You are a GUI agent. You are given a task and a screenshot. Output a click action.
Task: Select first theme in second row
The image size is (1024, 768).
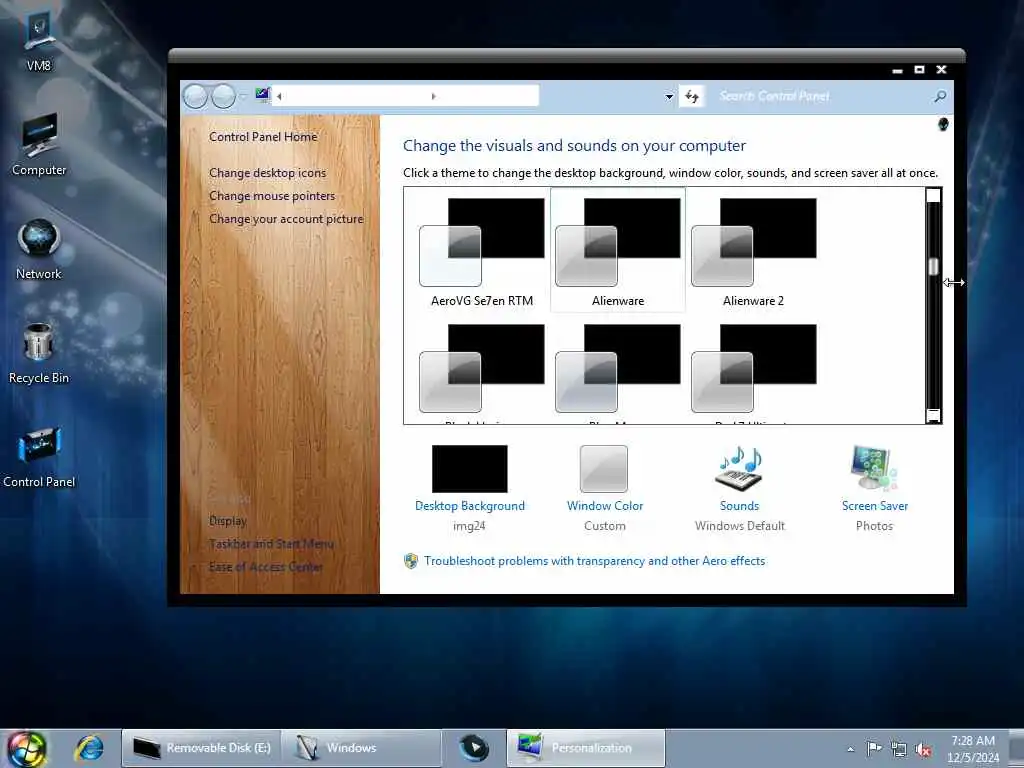[x=482, y=371]
